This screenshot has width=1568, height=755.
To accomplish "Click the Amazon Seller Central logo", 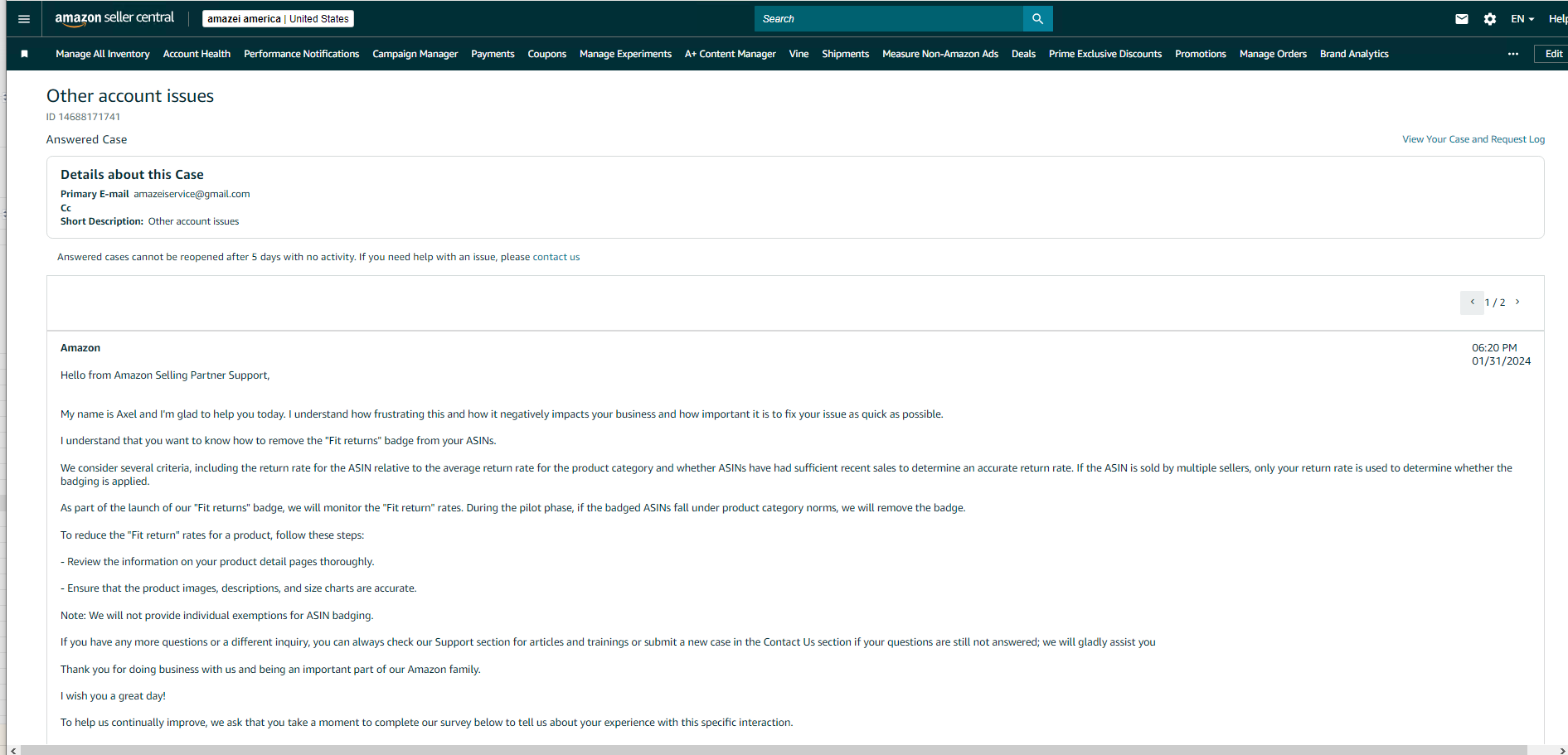I will click(114, 18).
